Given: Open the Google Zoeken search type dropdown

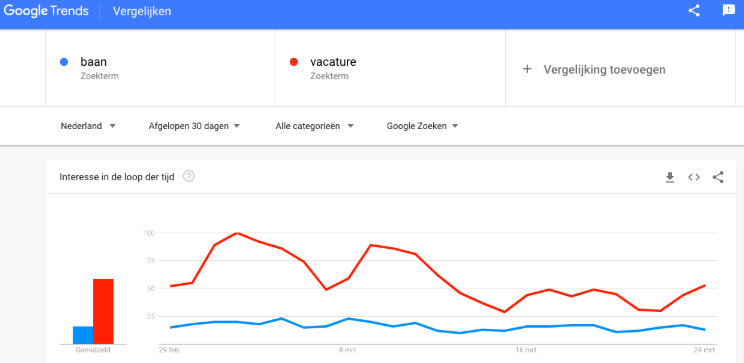Looking at the screenshot, I should tap(422, 126).
